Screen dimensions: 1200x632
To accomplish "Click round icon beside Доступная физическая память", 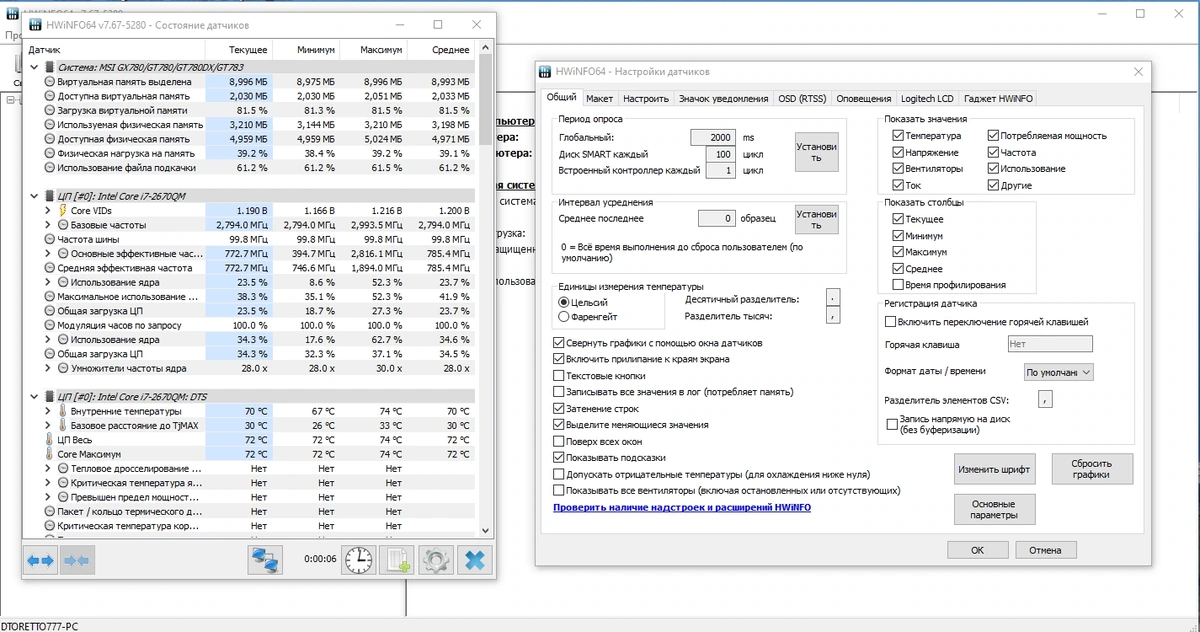I will (x=49, y=139).
